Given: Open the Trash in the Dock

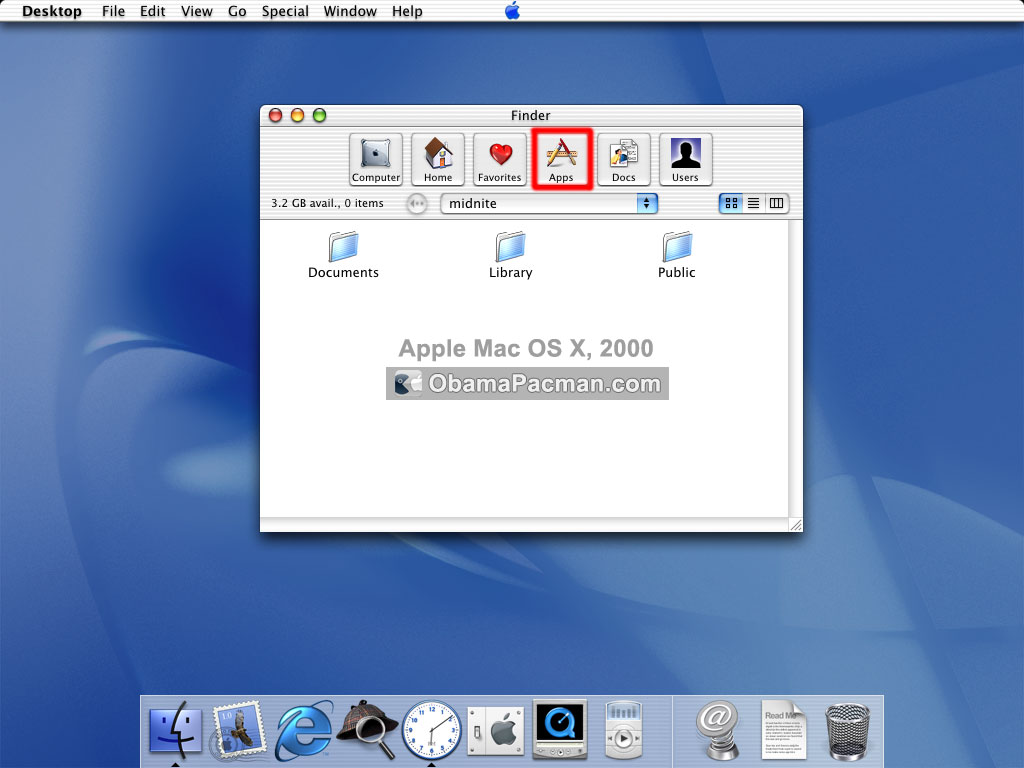Looking at the screenshot, I should pos(847,731).
